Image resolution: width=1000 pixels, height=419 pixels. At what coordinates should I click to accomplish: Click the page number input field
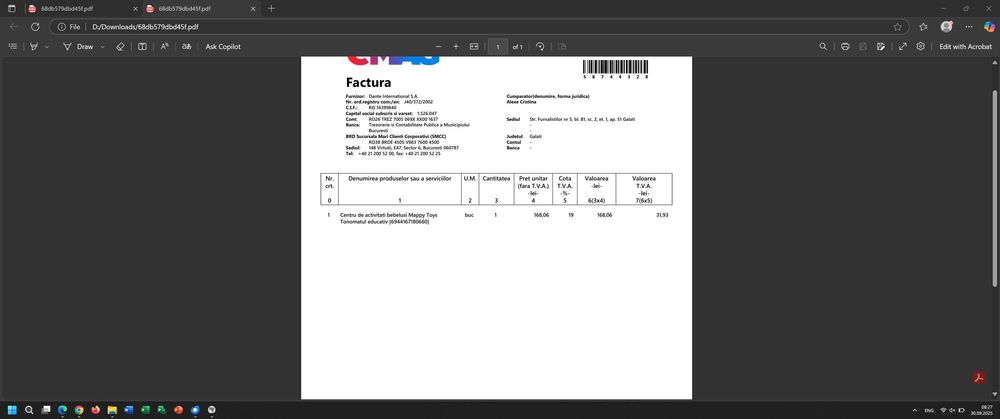498,47
